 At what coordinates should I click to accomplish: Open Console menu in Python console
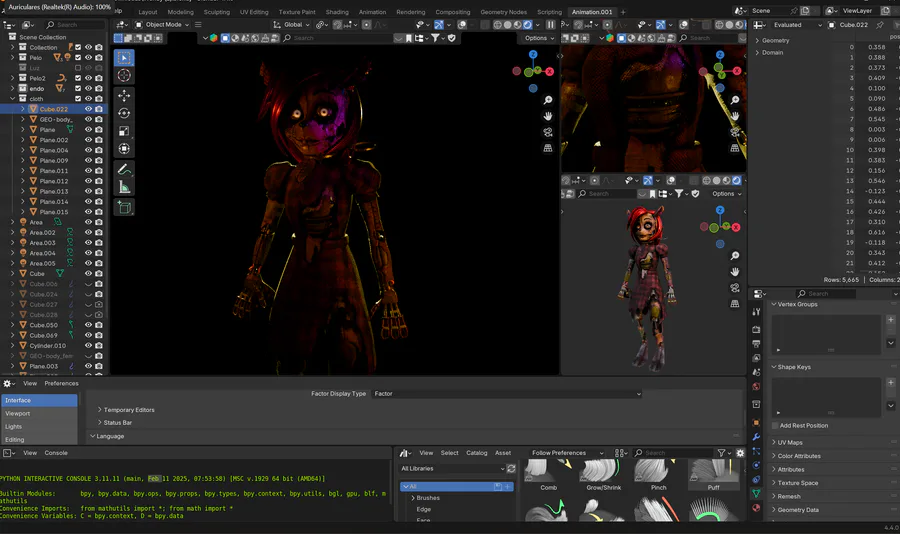(x=56, y=453)
